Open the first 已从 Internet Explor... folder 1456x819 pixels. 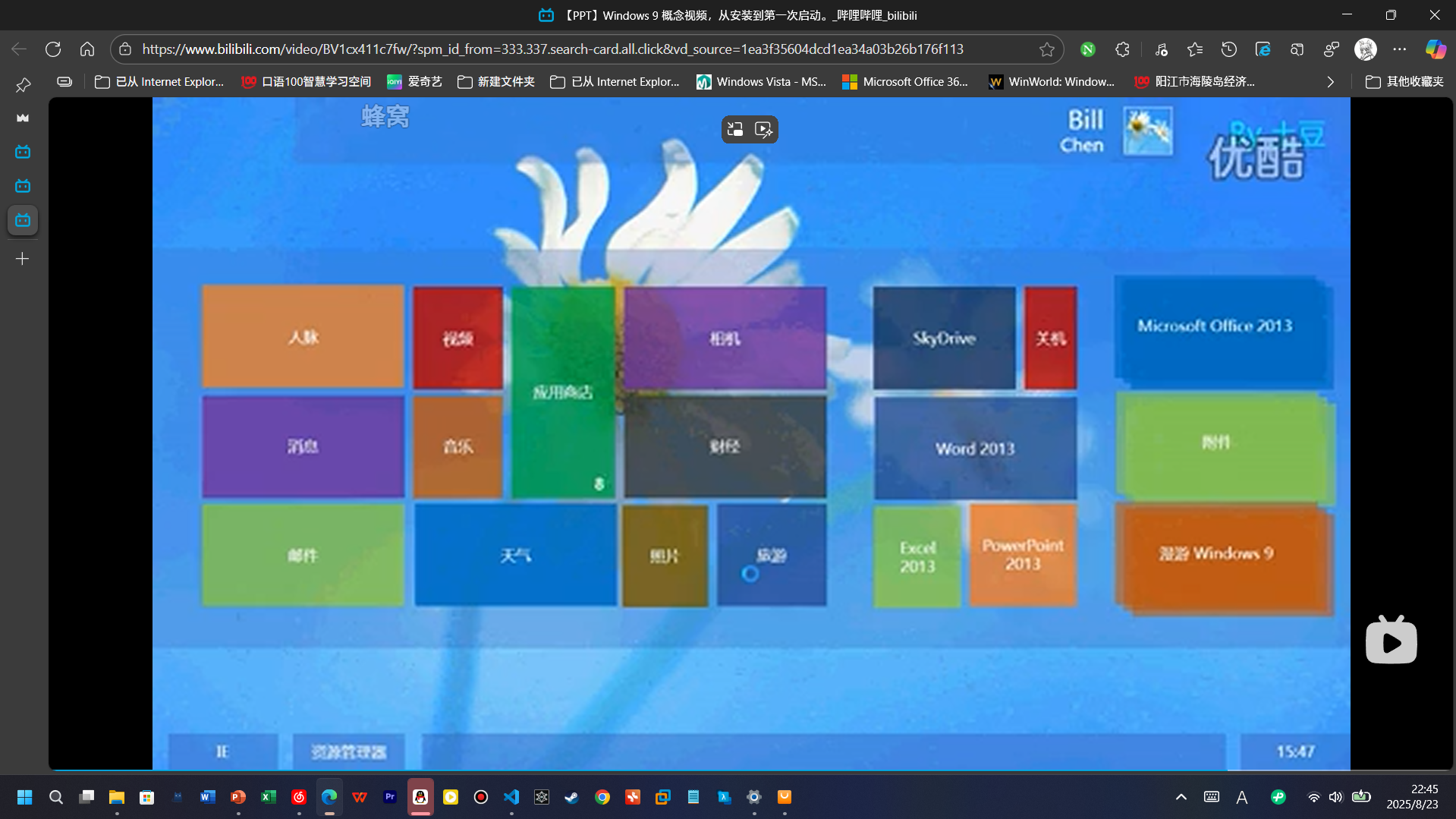(x=159, y=82)
